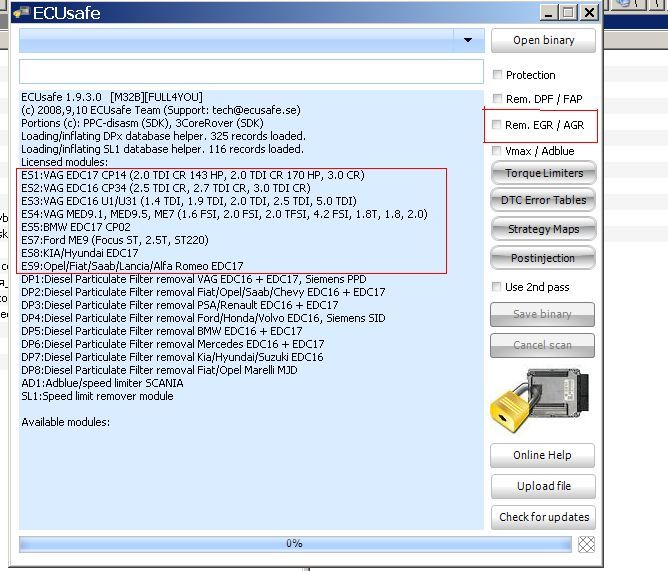The height and width of the screenshot is (571, 668).
Task: Select the ES9:Opel/Fiat/Saab line
Action: 132,266
